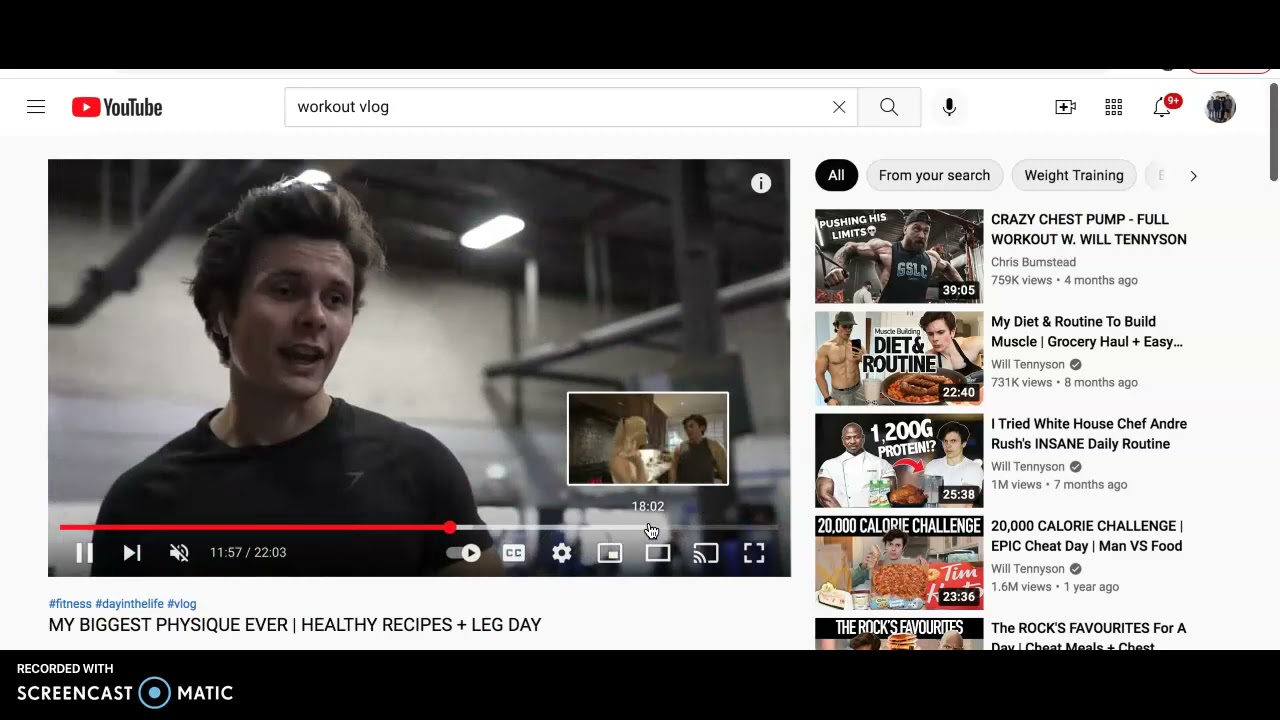Seek the progress bar to 18:02
The image size is (1280, 720).
point(648,527)
